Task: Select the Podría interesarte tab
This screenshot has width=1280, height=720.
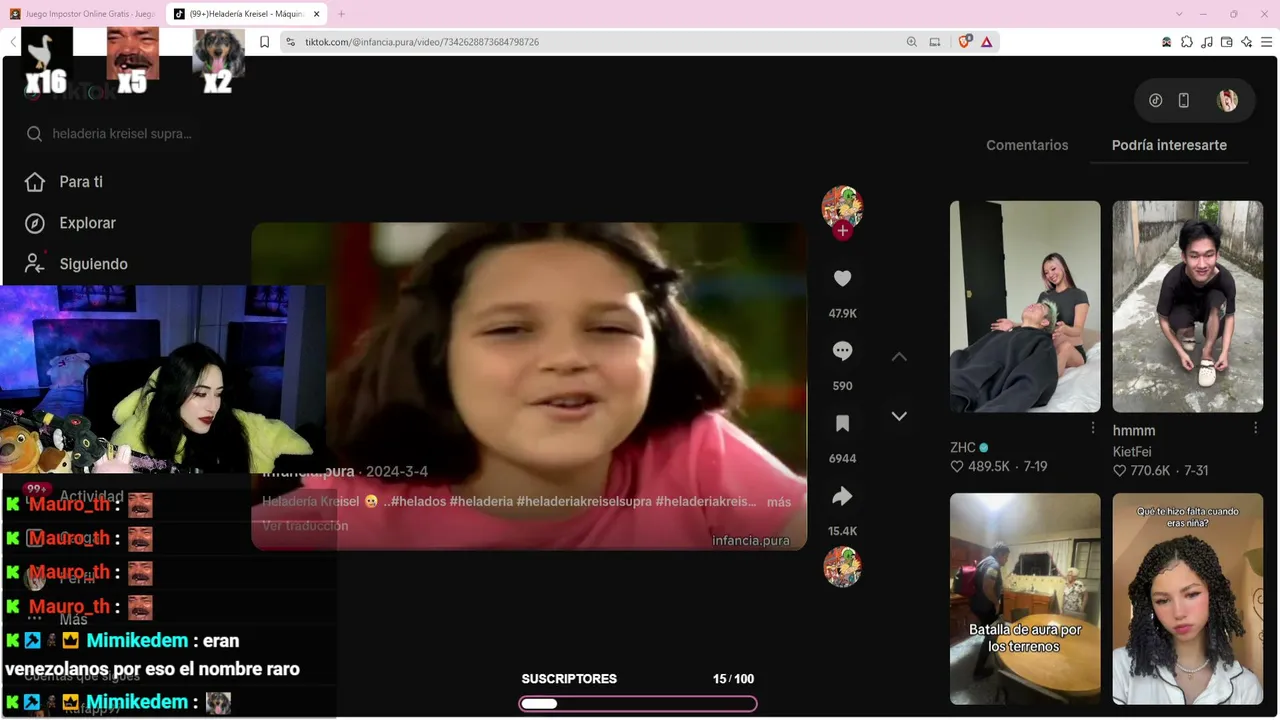Action: [1169, 145]
